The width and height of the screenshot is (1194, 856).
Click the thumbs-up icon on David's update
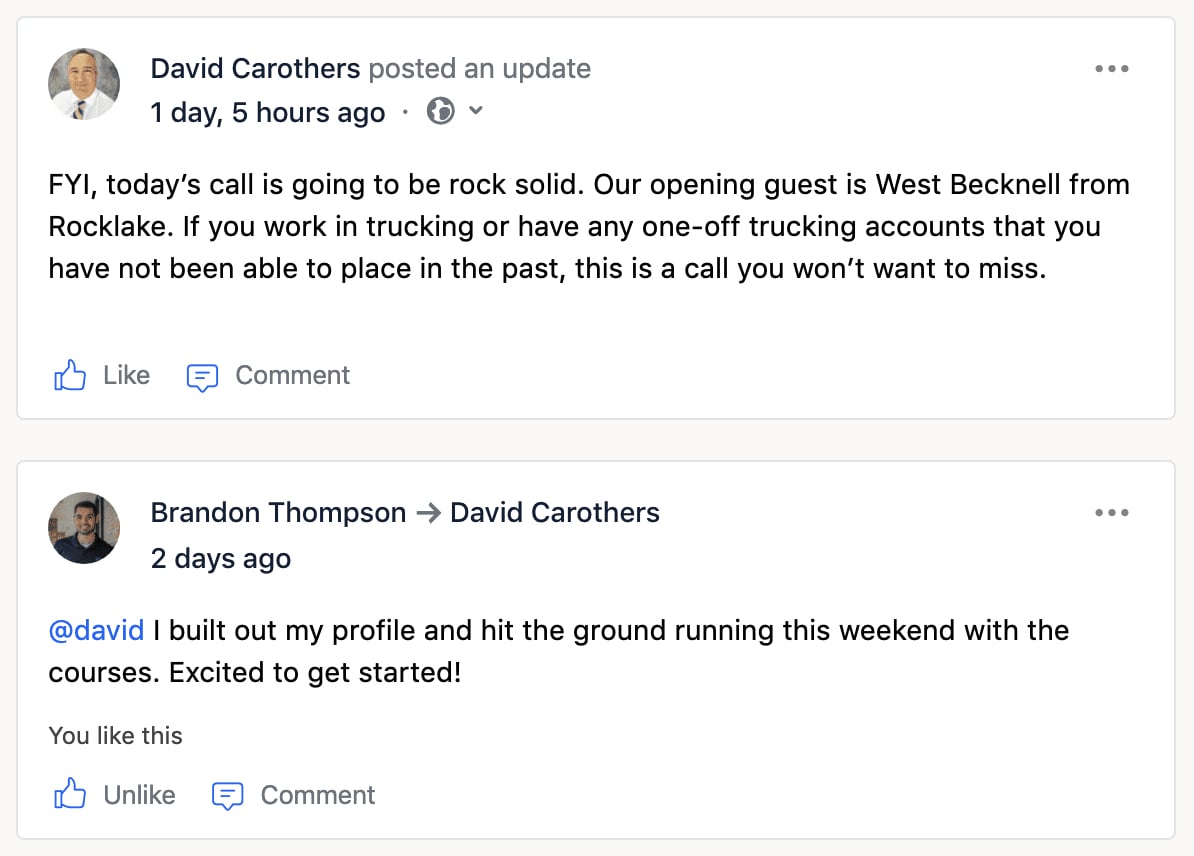(x=69, y=376)
